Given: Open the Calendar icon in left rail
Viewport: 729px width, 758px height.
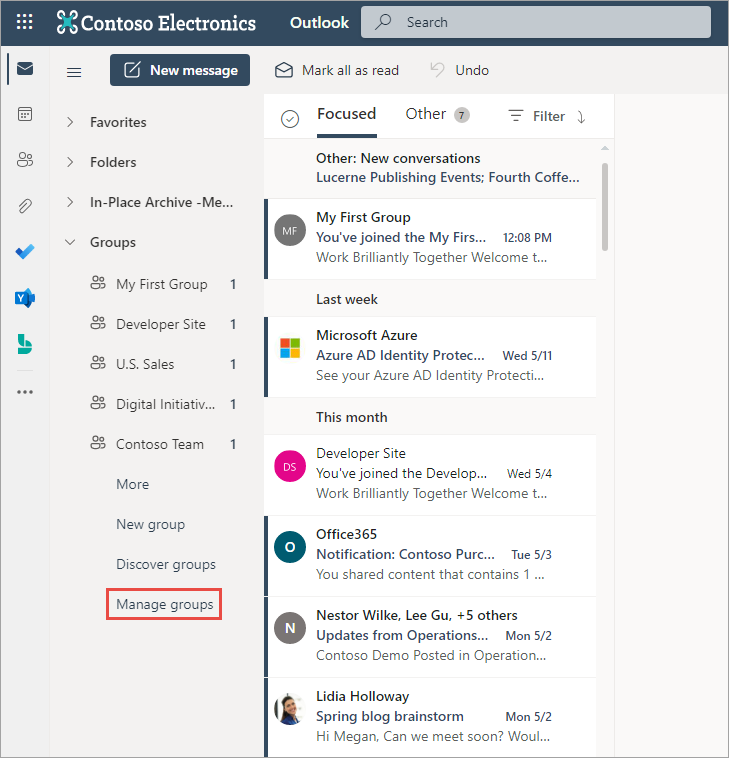Looking at the screenshot, I should click(x=25, y=115).
